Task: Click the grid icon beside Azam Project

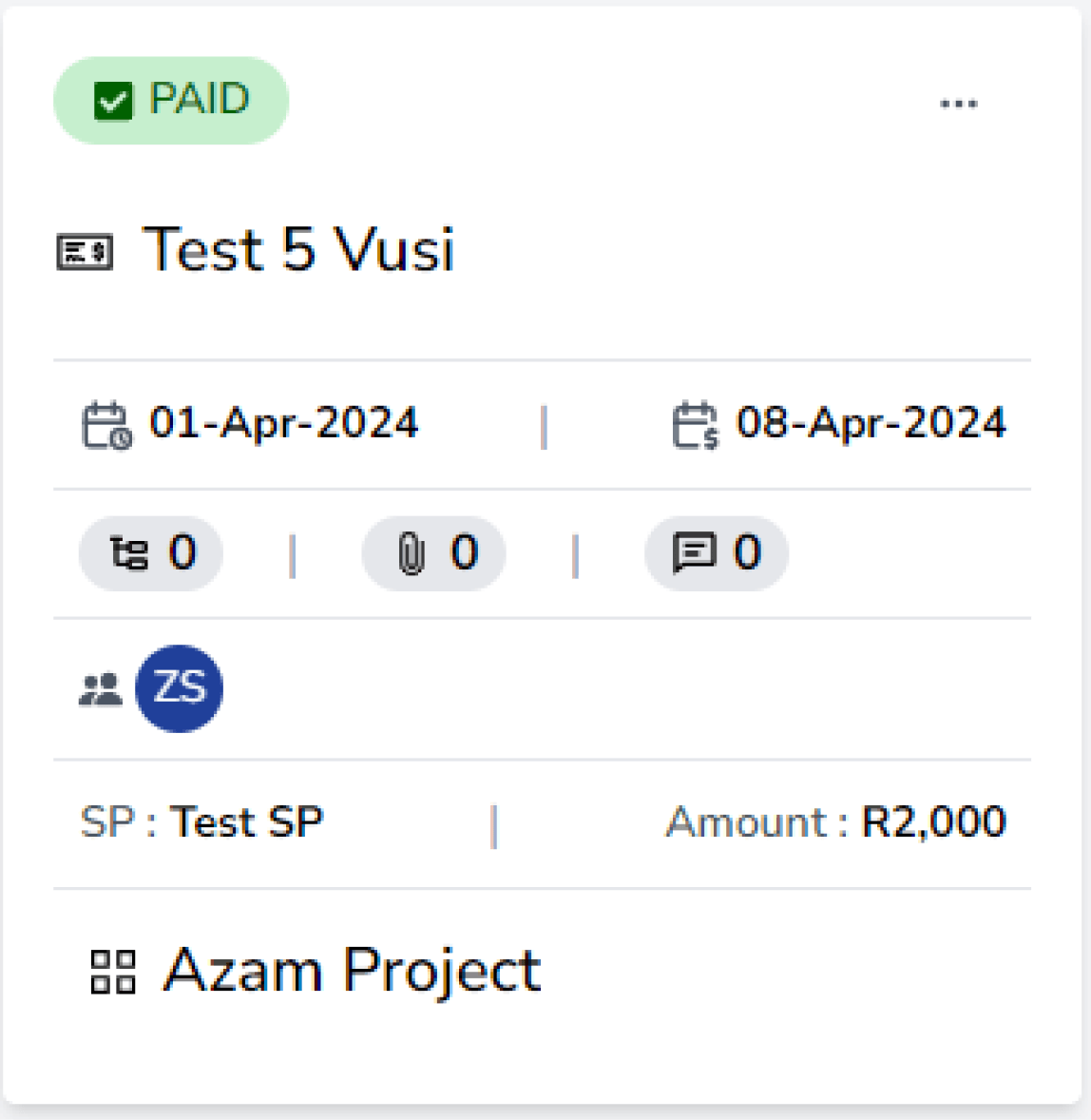Action: coord(113,972)
